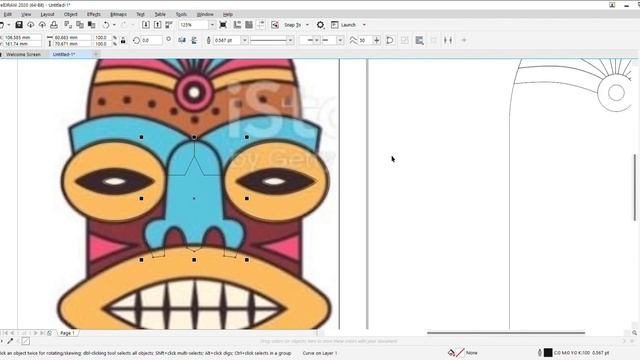
Task: Click the Undo arrow icon
Action: click(x=106, y=25)
